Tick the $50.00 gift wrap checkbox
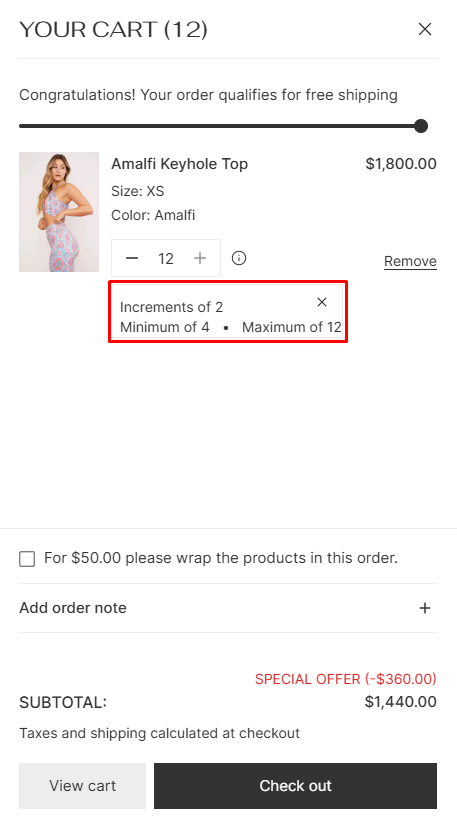This screenshot has width=457, height=830. pyautogui.click(x=27, y=559)
